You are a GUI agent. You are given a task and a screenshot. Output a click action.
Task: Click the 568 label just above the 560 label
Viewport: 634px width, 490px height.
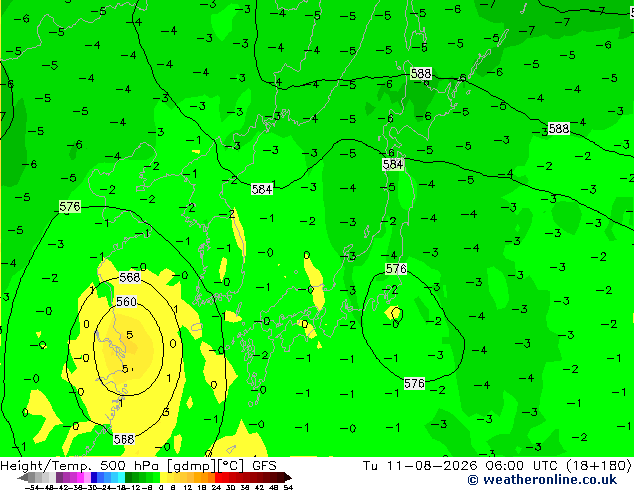130,277
